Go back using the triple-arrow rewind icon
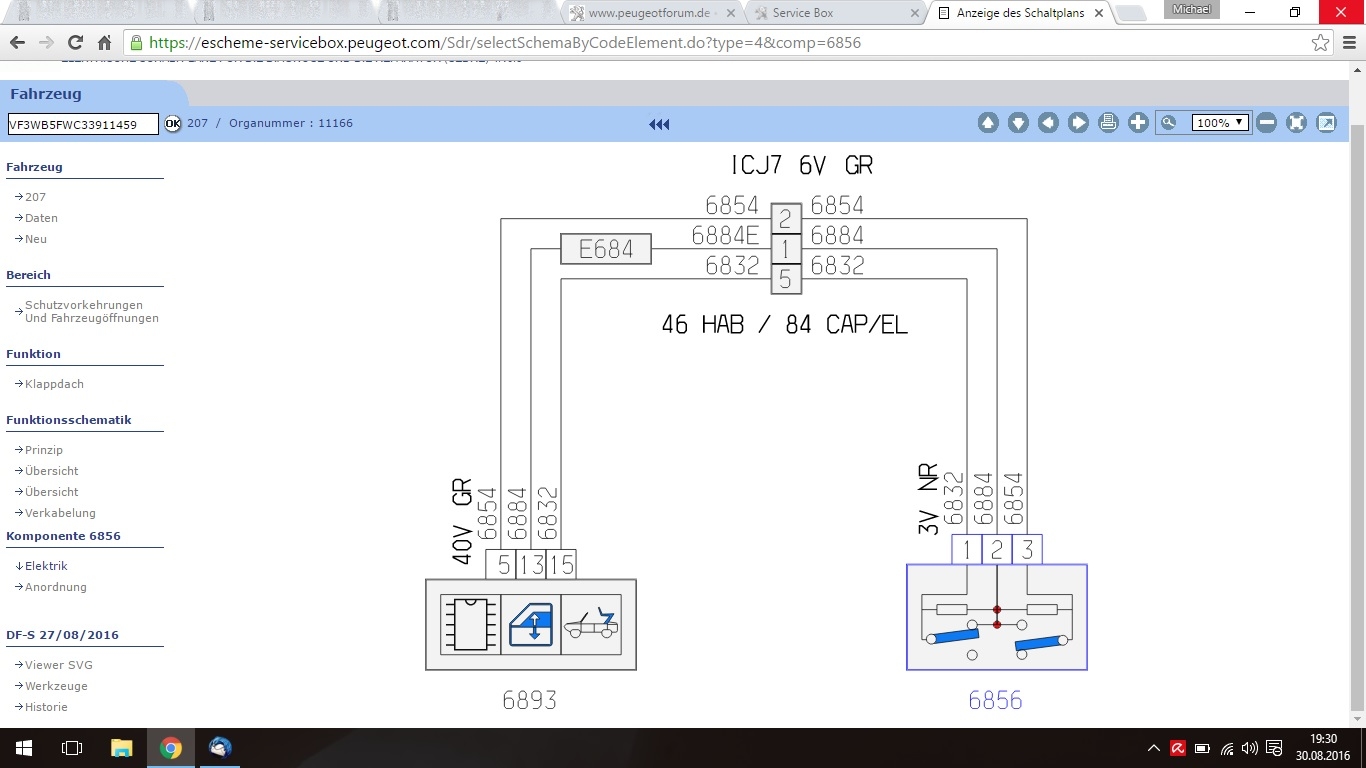The image size is (1366, 768). [659, 124]
